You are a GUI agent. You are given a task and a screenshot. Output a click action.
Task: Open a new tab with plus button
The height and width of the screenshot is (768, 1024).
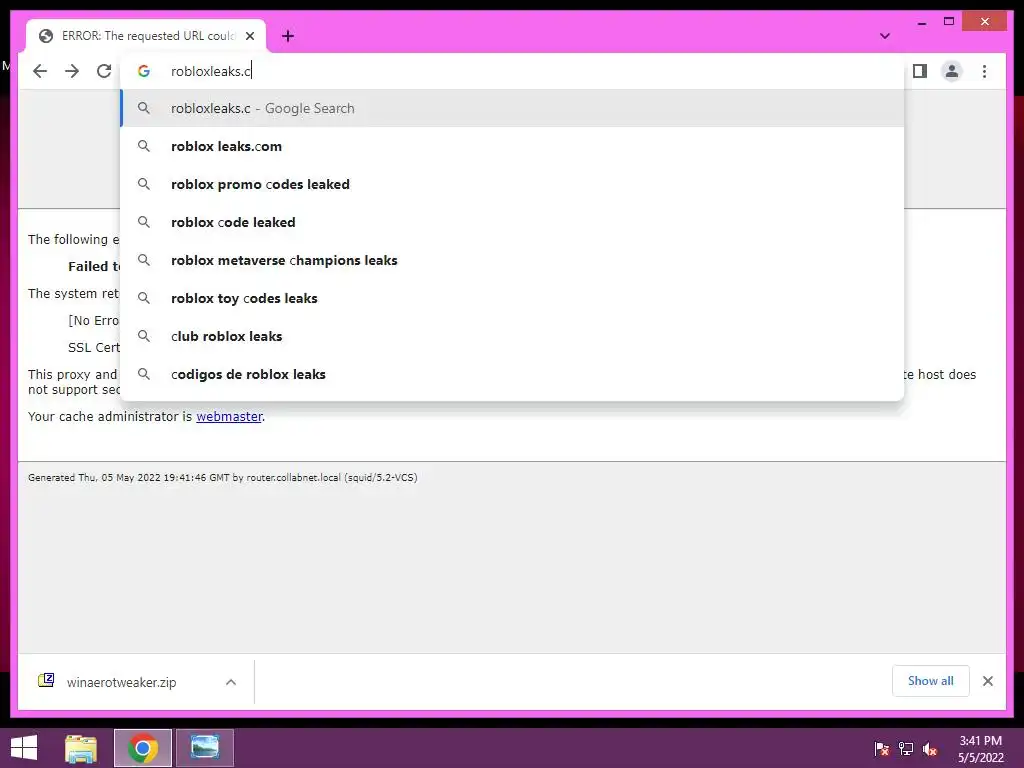click(288, 36)
